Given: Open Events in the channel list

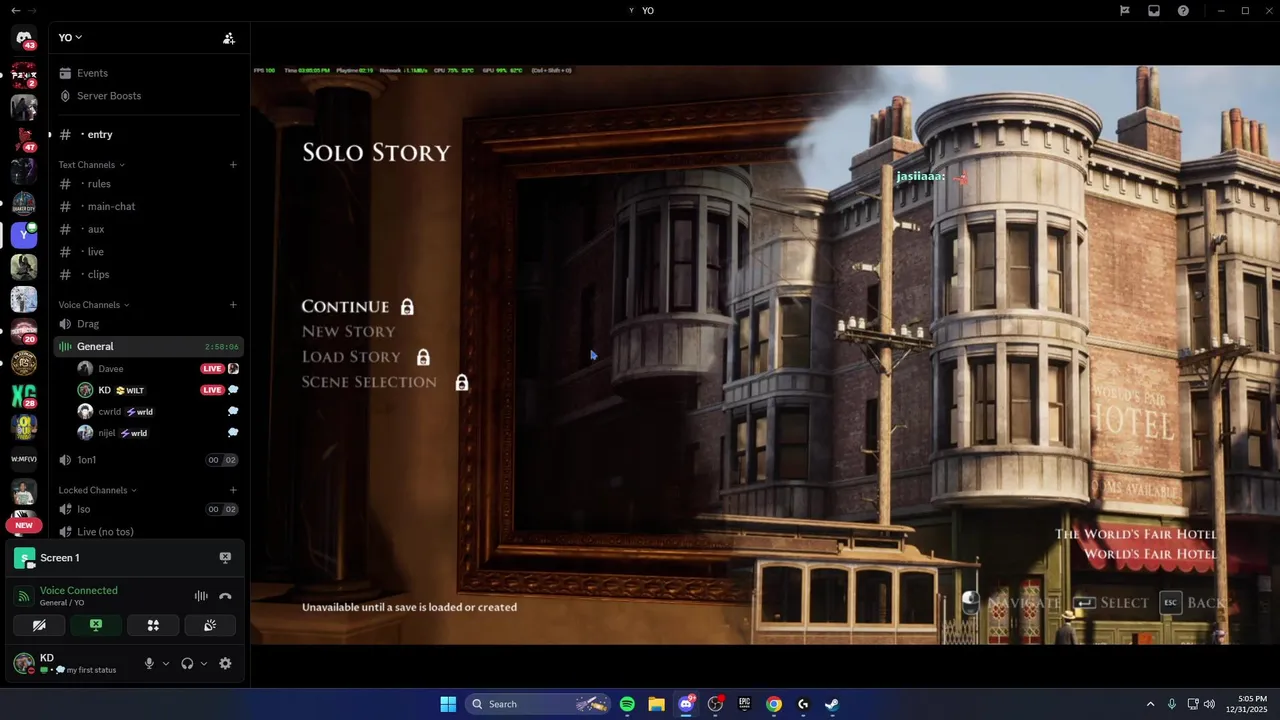Looking at the screenshot, I should tap(92, 73).
